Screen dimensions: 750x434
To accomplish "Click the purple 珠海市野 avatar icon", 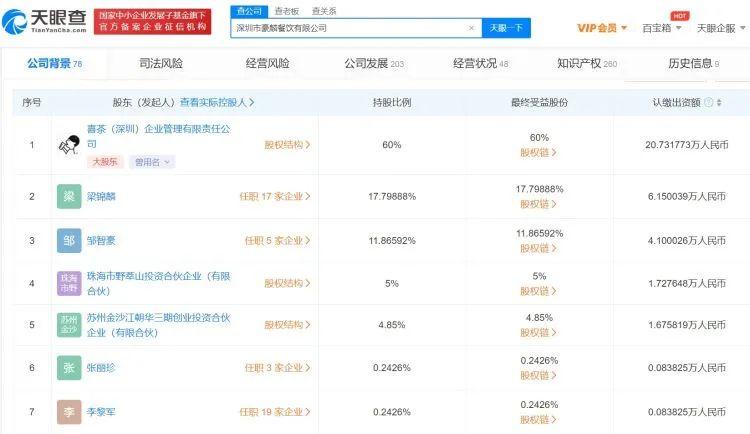I will pos(69,283).
